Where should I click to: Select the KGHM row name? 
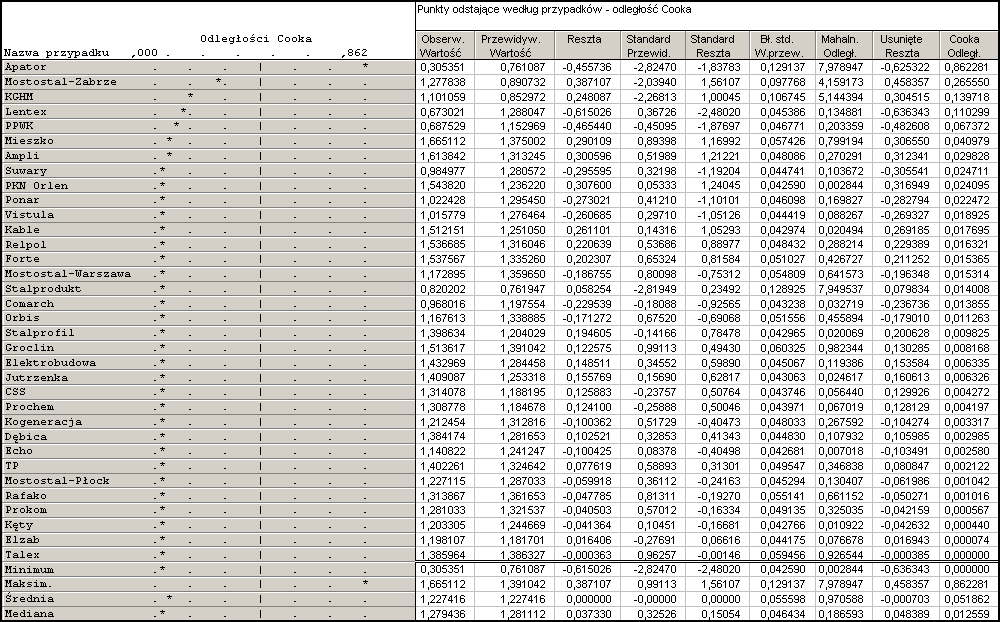[x=18, y=96]
